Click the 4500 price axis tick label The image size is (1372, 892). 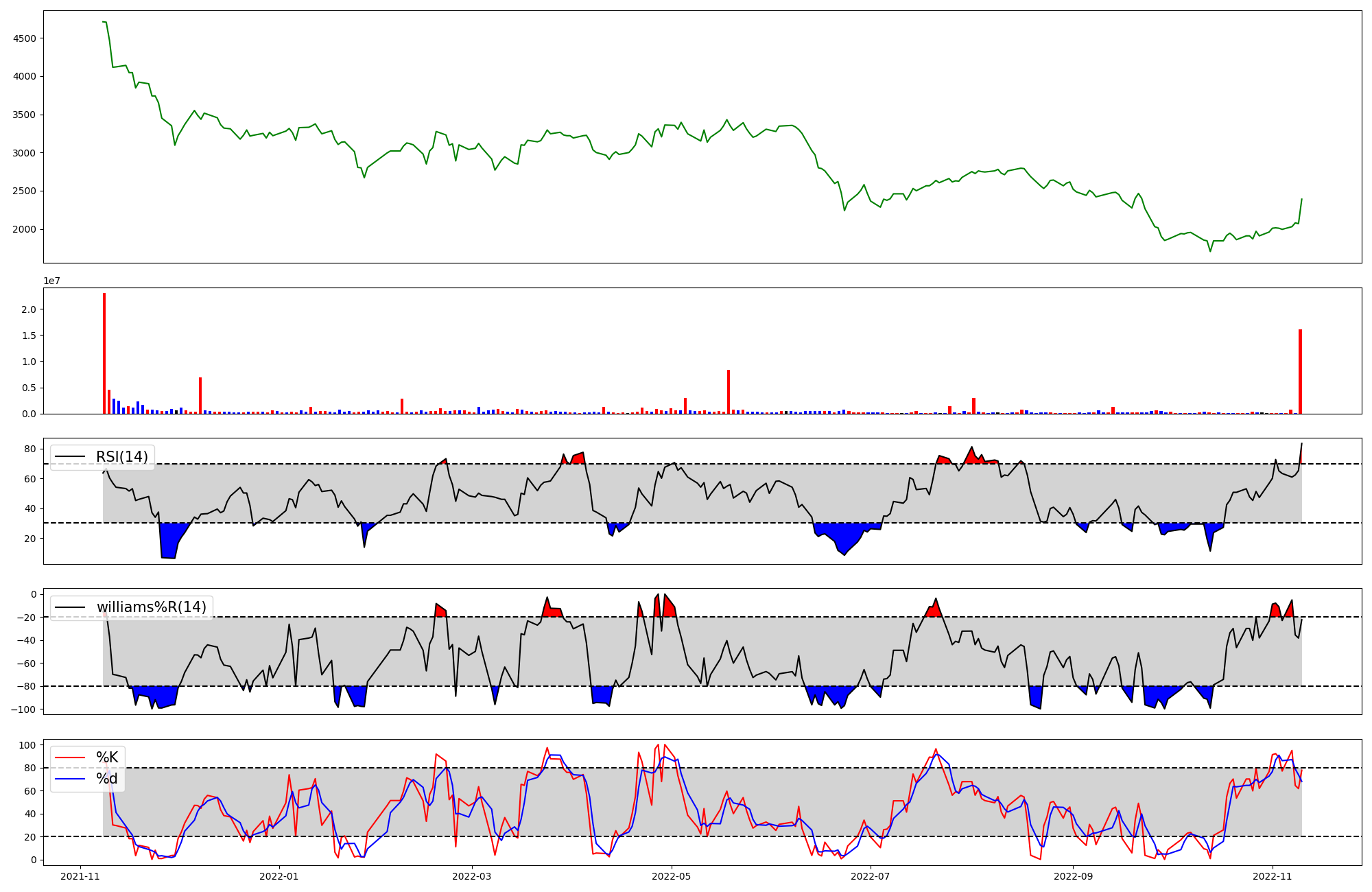(25, 38)
